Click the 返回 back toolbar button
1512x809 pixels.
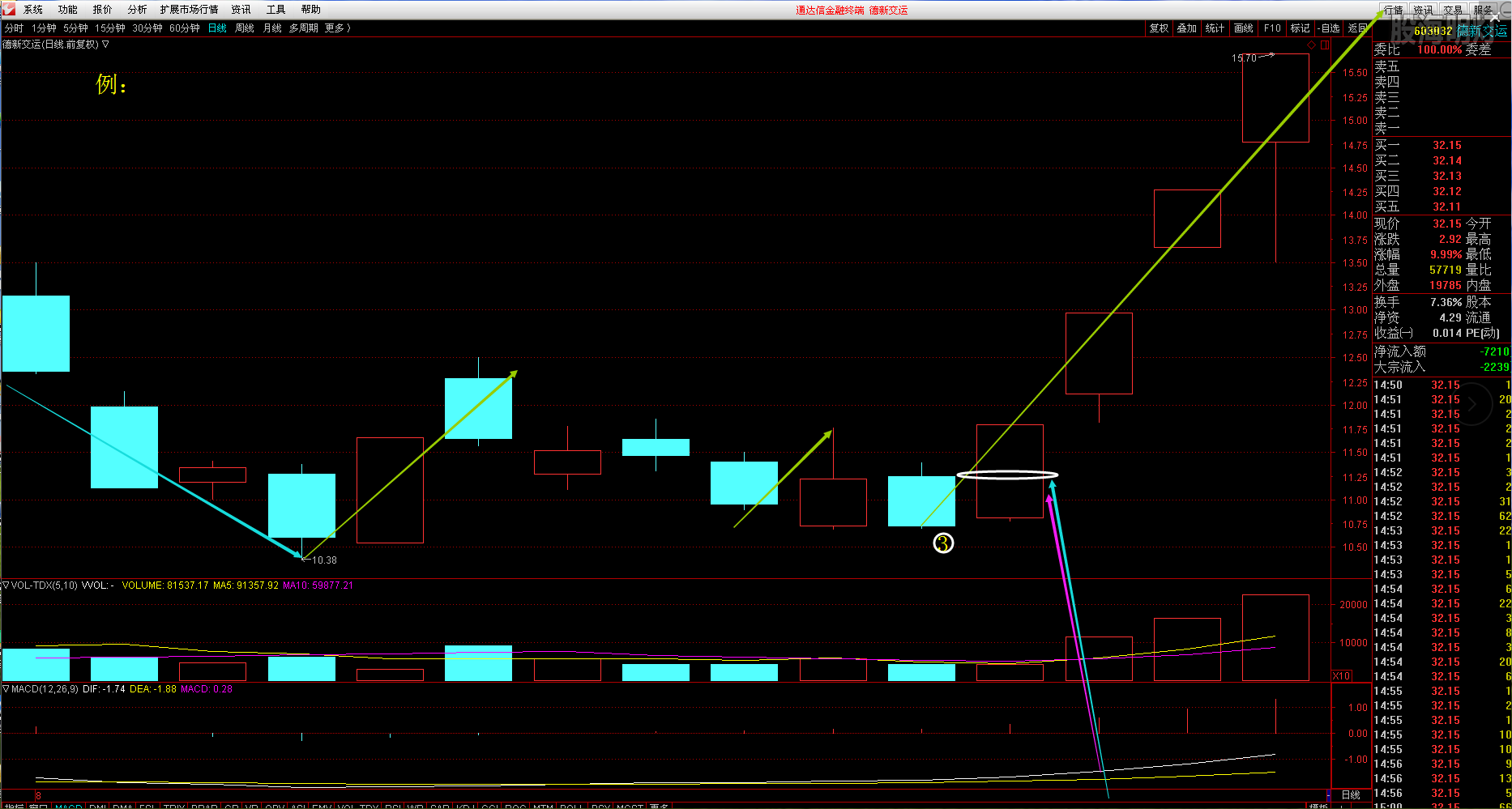1357,28
